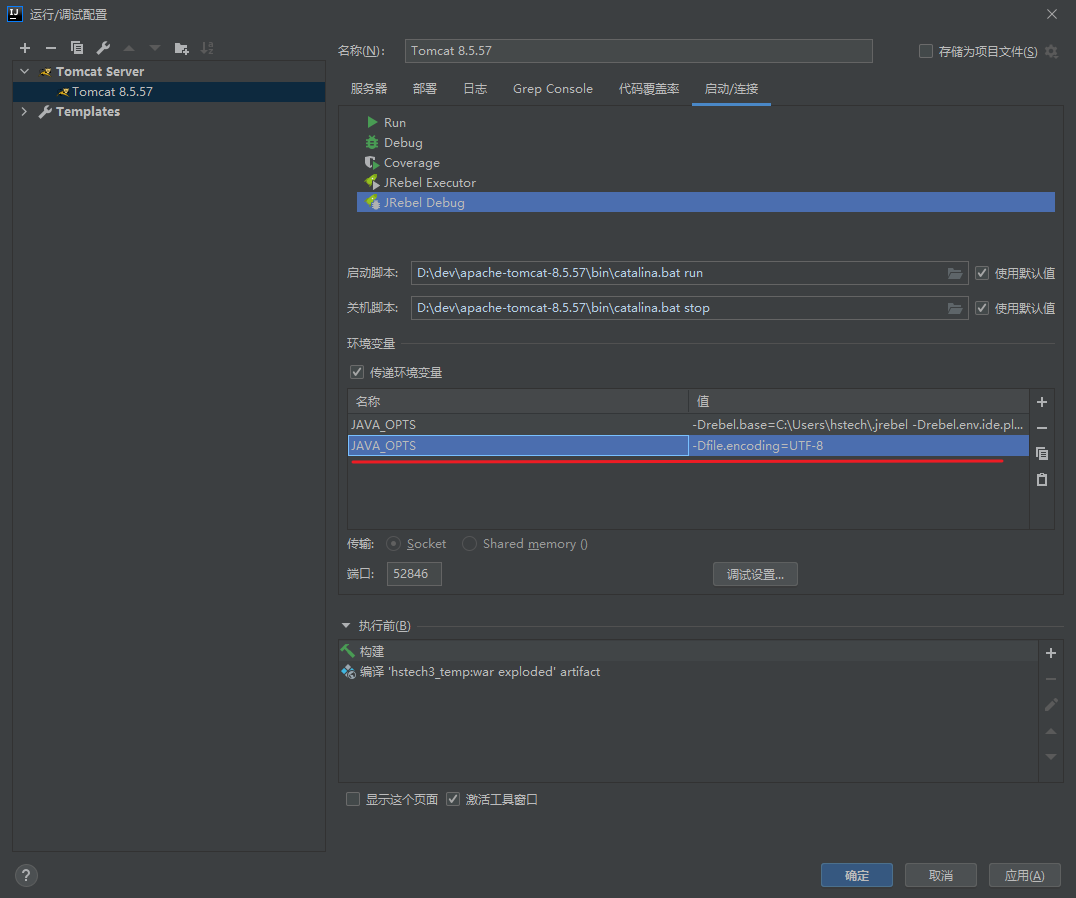This screenshot has width=1076, height=898.
Task: Edit before-launch task pencil icon
Action: click(1051, 705)
